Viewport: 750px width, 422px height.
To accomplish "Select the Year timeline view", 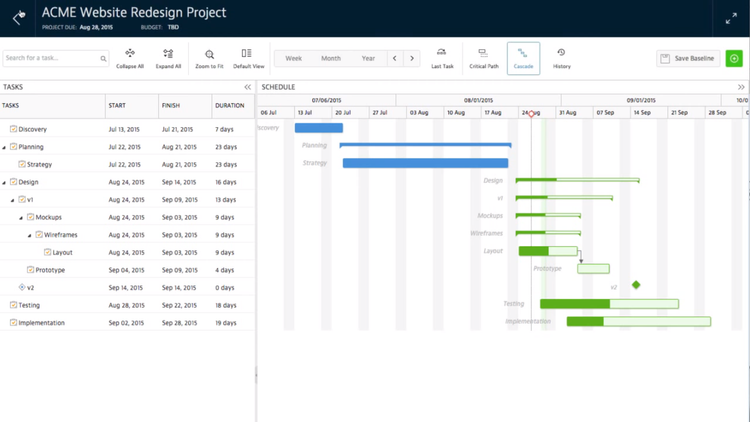I will (368, 59).
